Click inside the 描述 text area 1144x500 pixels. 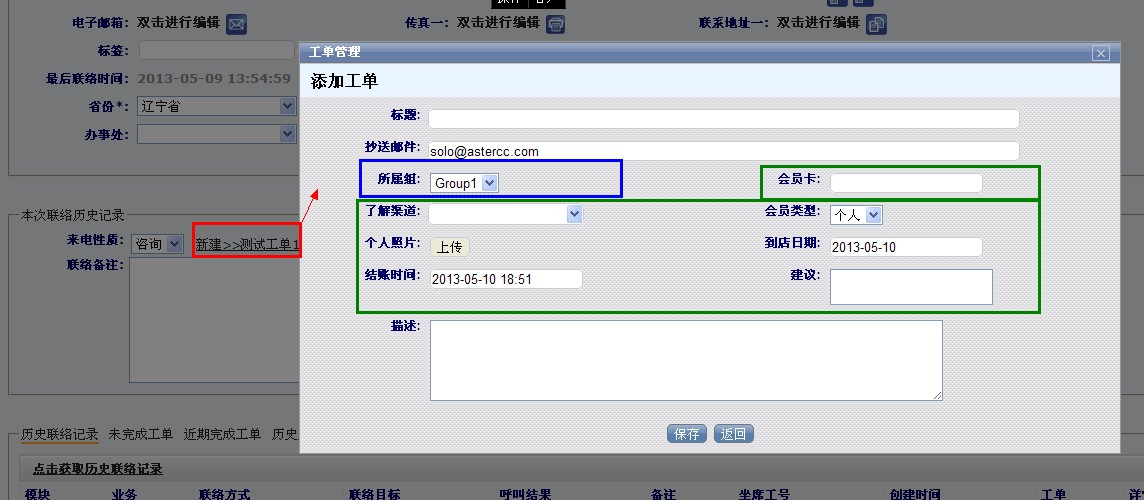coord(686,360)
